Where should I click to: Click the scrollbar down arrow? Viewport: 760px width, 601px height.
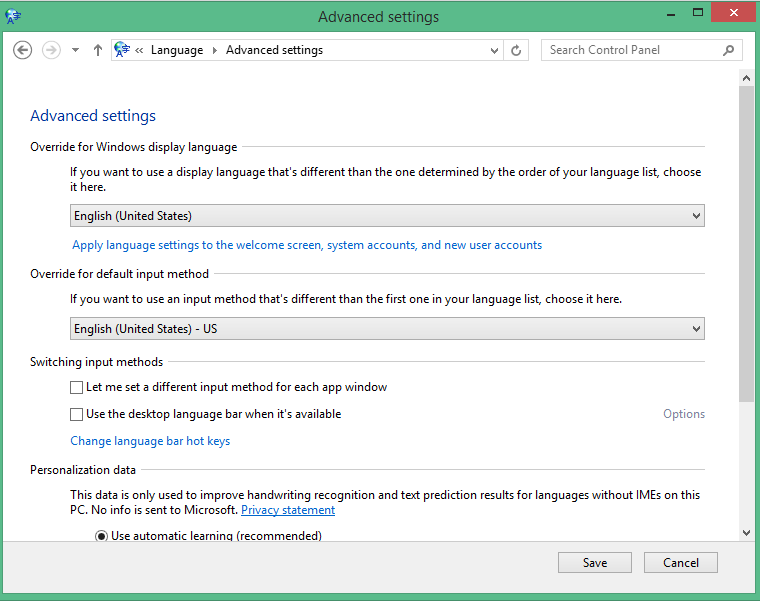coord(746,533)
